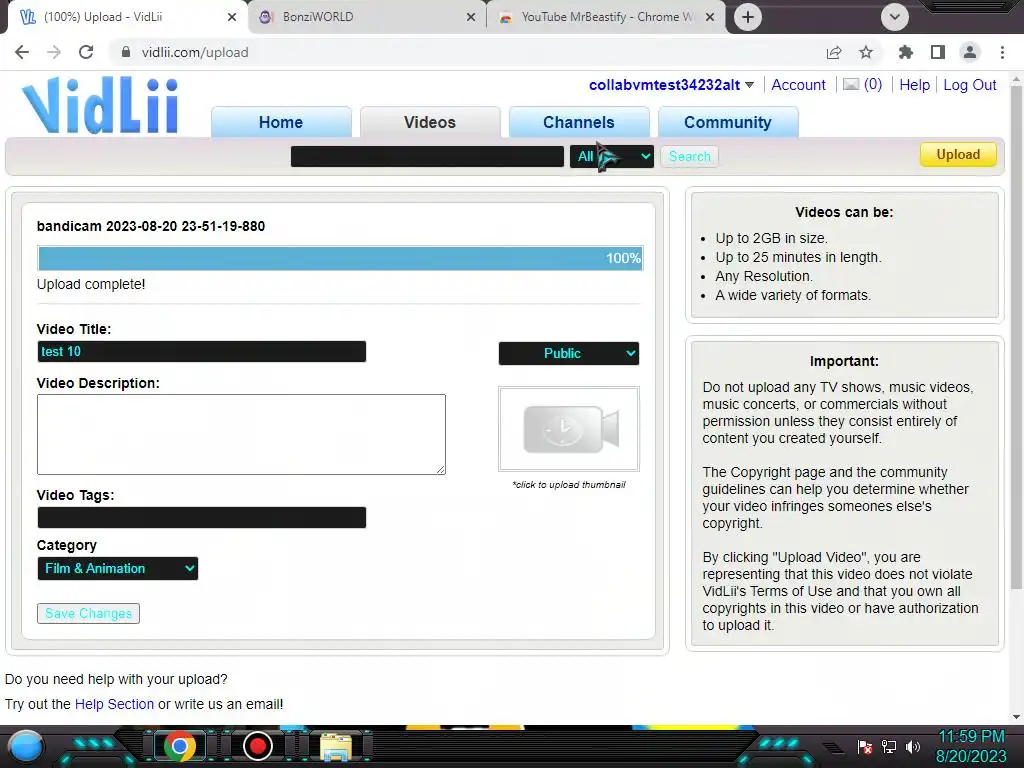Click the address bar URL vidlii.com/upload
The width and height of the screenshot is (1024, 768).
point(195,52)
